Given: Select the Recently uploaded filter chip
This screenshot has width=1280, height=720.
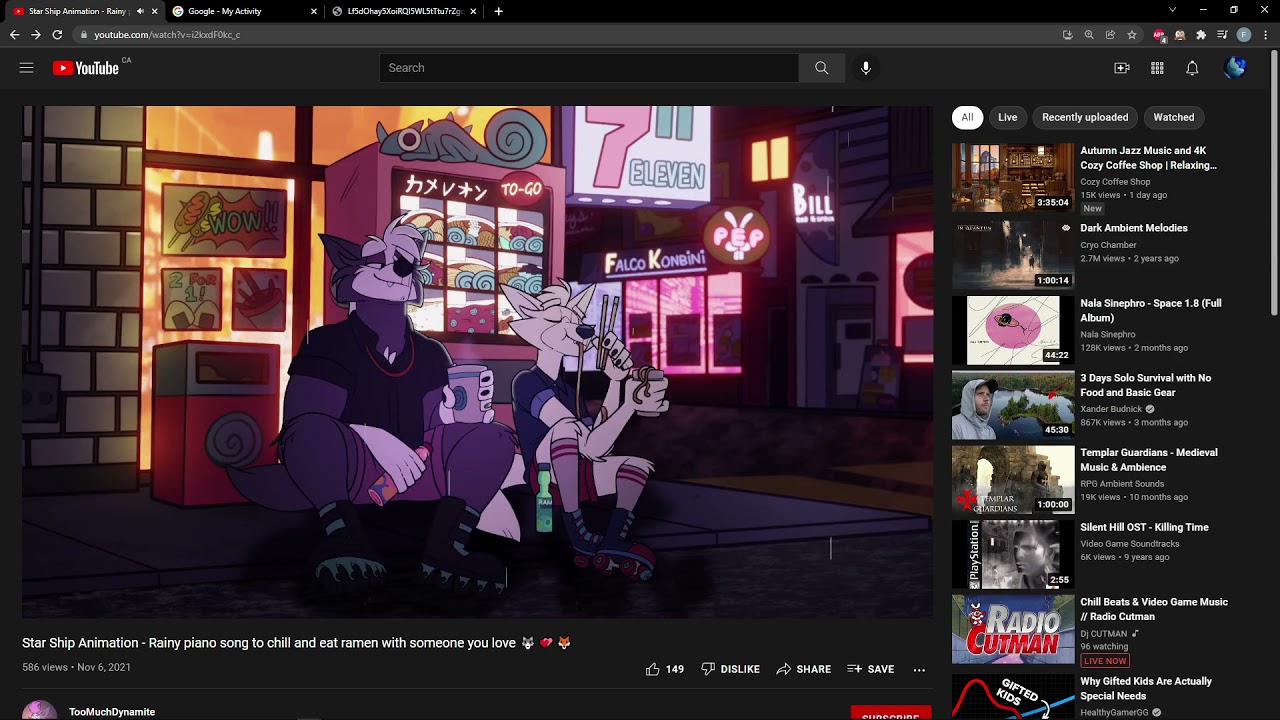Looking at the screenshot, I should pos(1085,117).
